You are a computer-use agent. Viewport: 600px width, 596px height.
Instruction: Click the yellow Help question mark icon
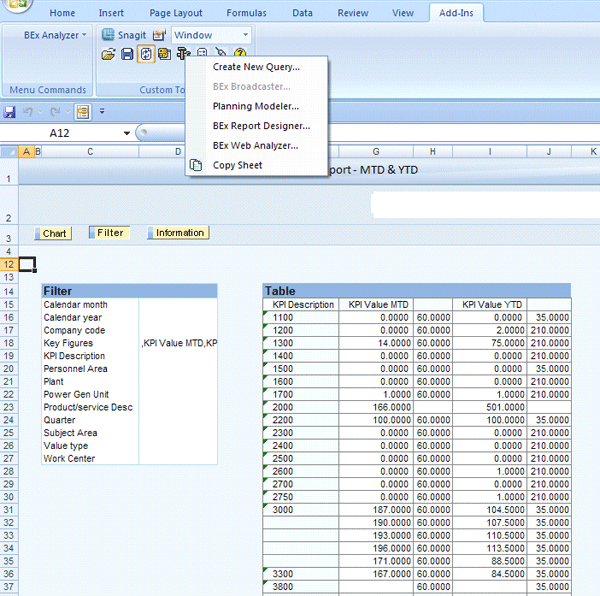[x=240, y=54]
